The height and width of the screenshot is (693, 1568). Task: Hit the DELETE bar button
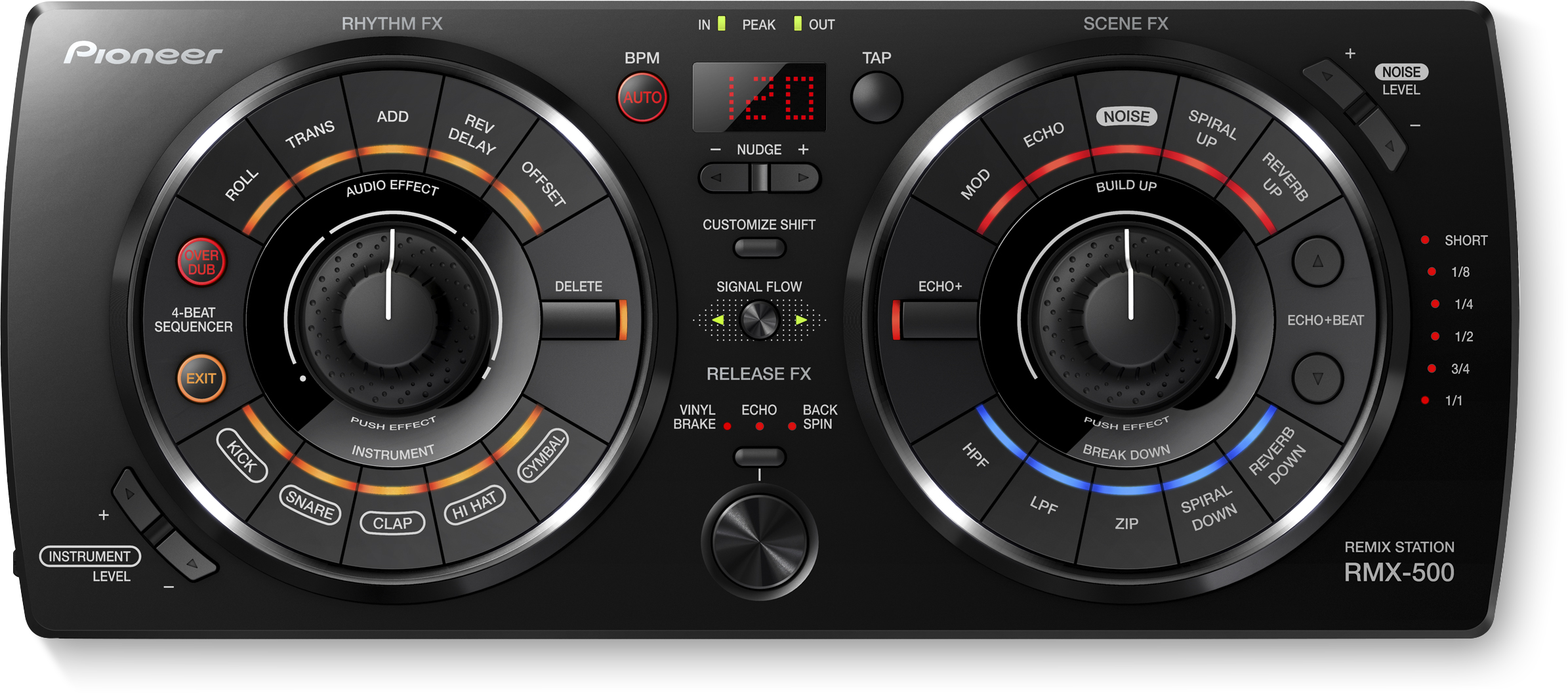click(x=583, y=320)
